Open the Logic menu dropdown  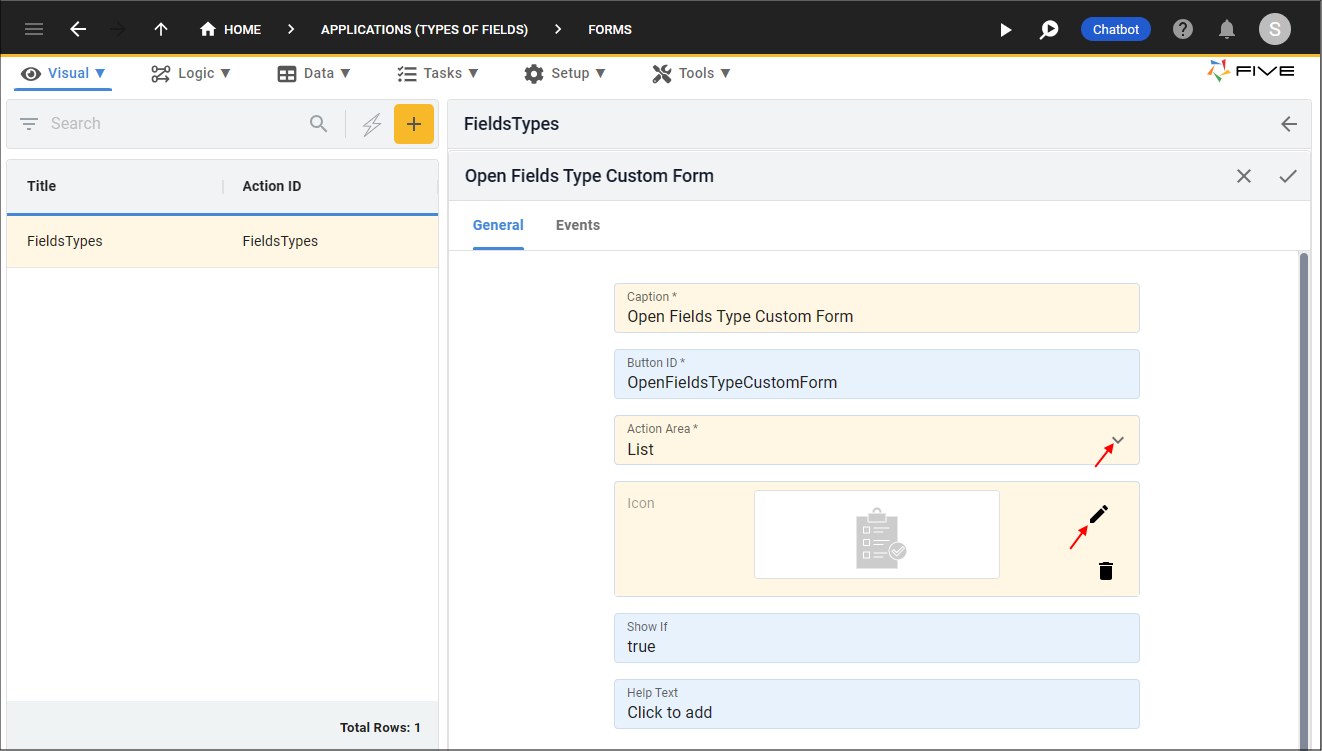(190, 73)
